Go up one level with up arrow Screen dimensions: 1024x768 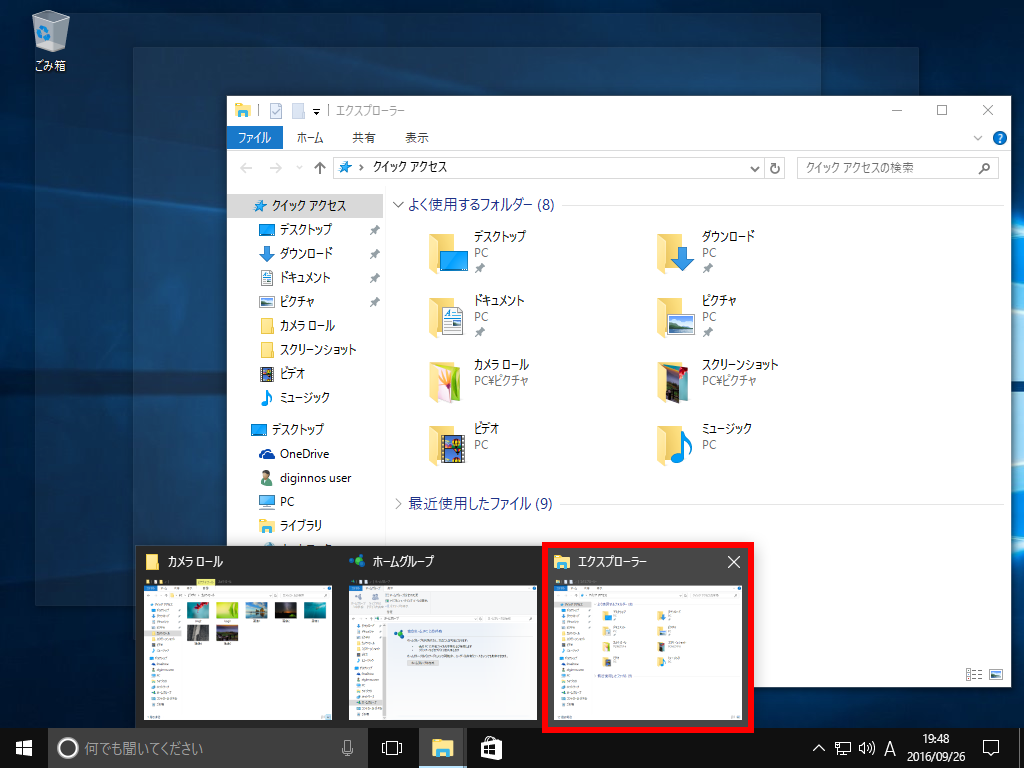(319, 168)
